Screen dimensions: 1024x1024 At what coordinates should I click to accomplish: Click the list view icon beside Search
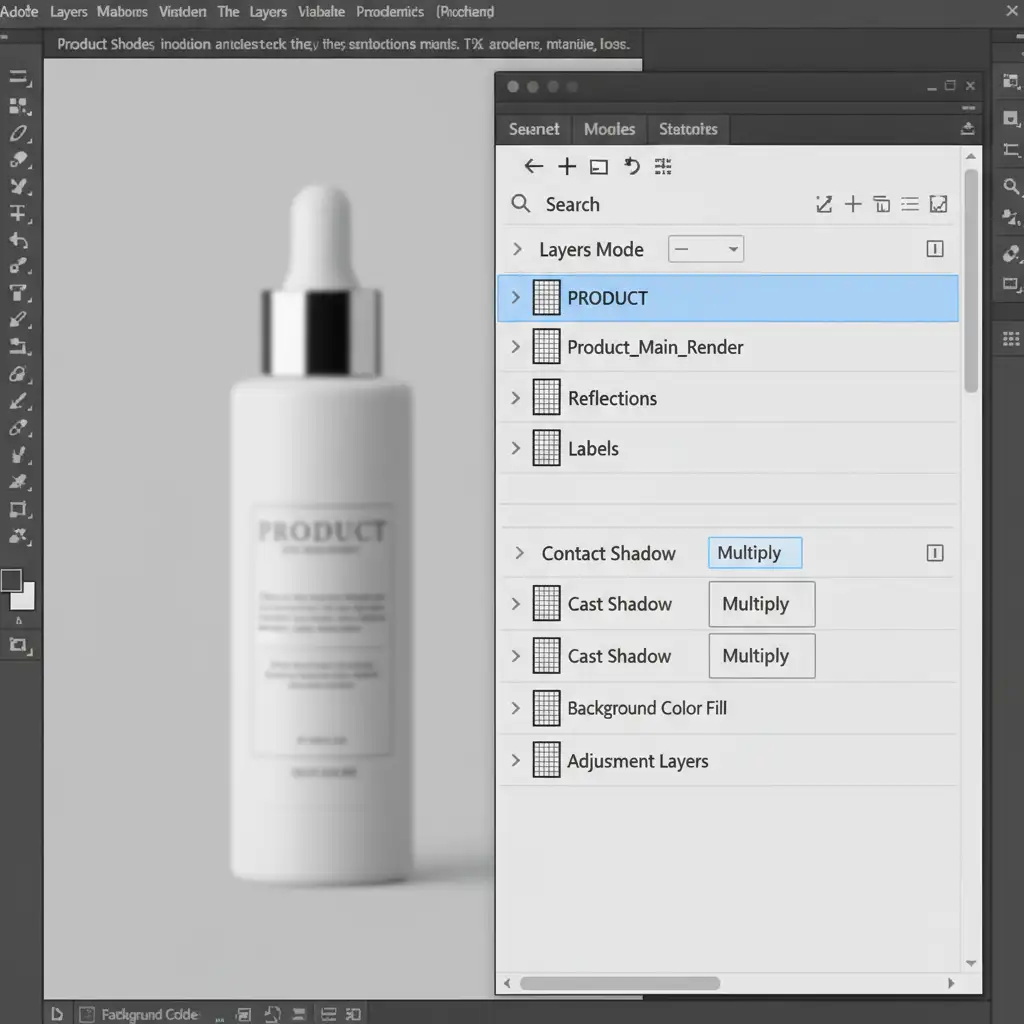909,205
